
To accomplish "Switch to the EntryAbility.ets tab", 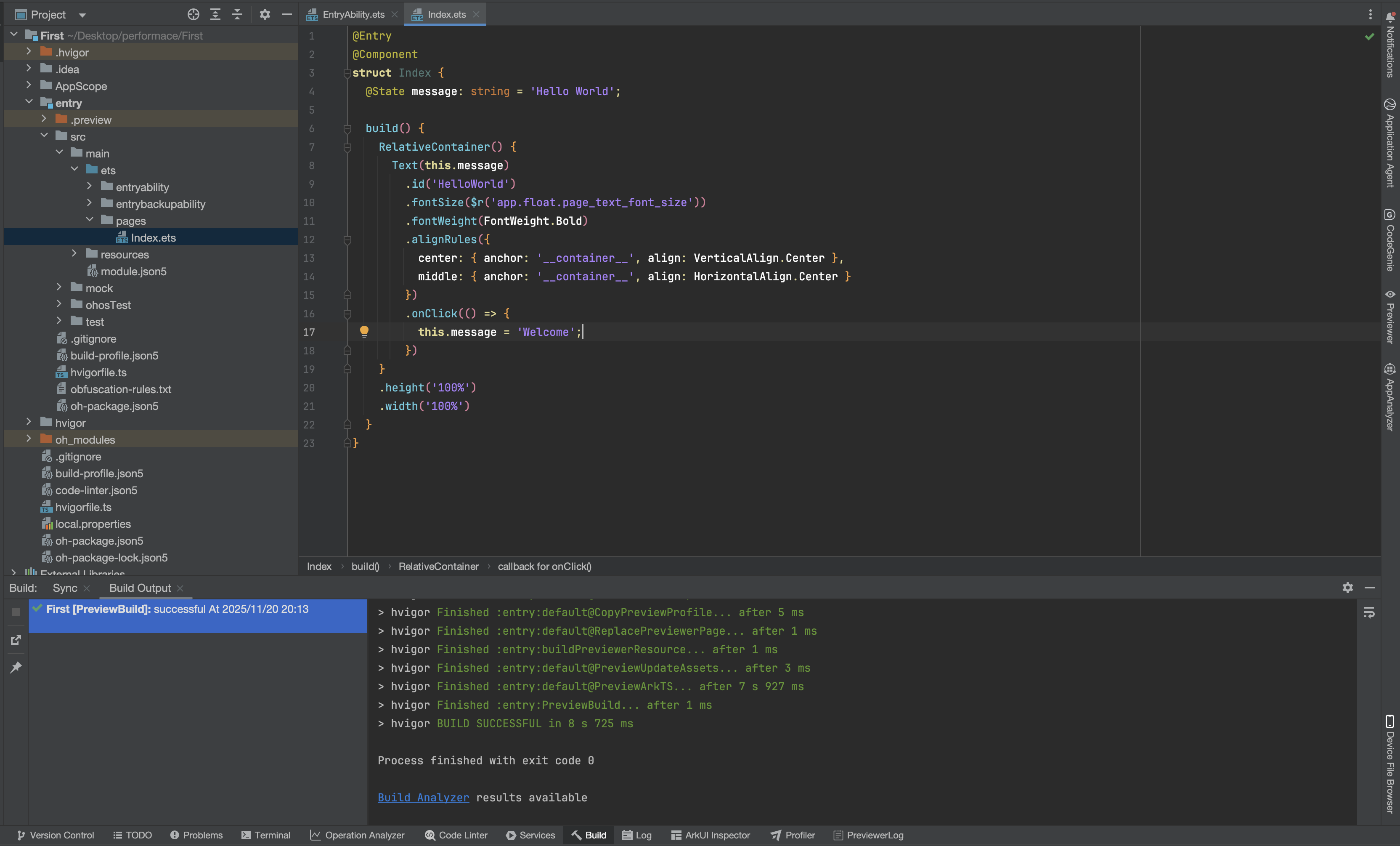I will (x=353, y=14).
